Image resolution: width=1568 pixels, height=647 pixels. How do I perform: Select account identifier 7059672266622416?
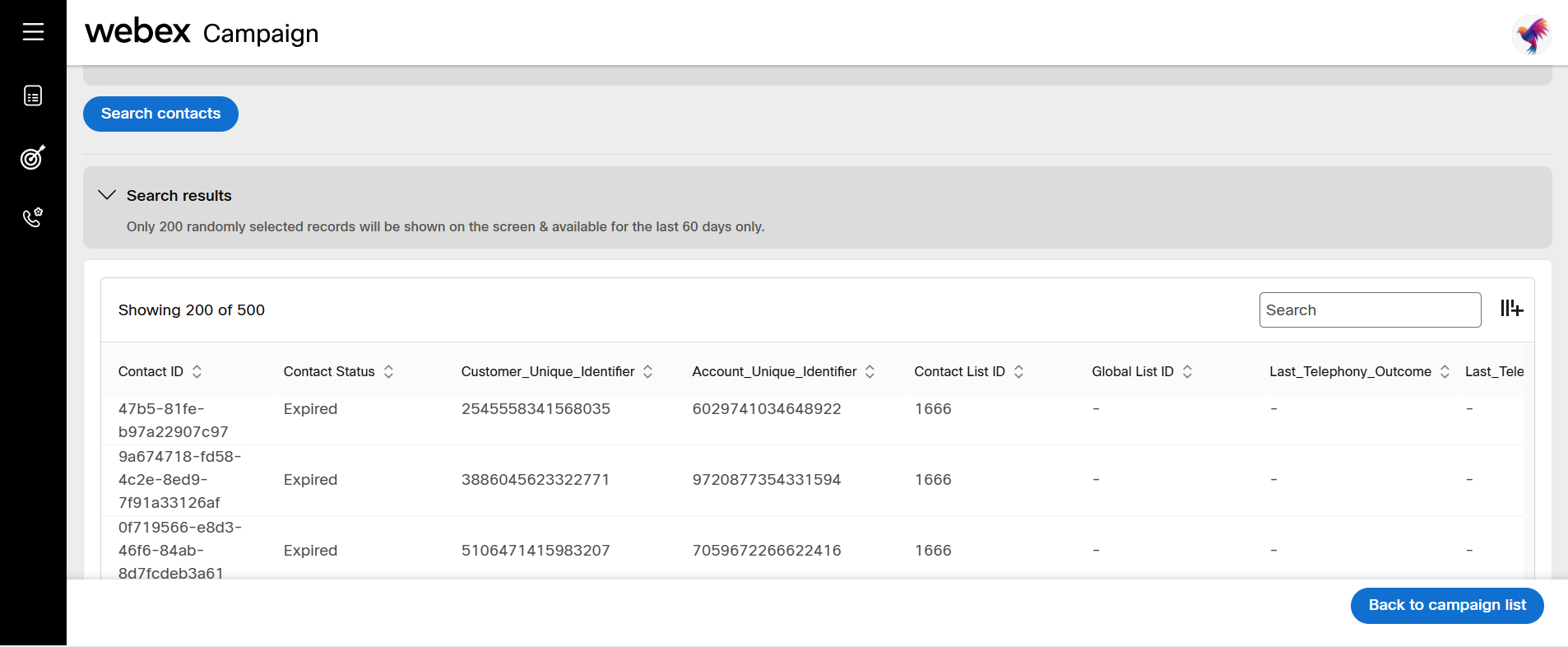[x=767, y=551]
